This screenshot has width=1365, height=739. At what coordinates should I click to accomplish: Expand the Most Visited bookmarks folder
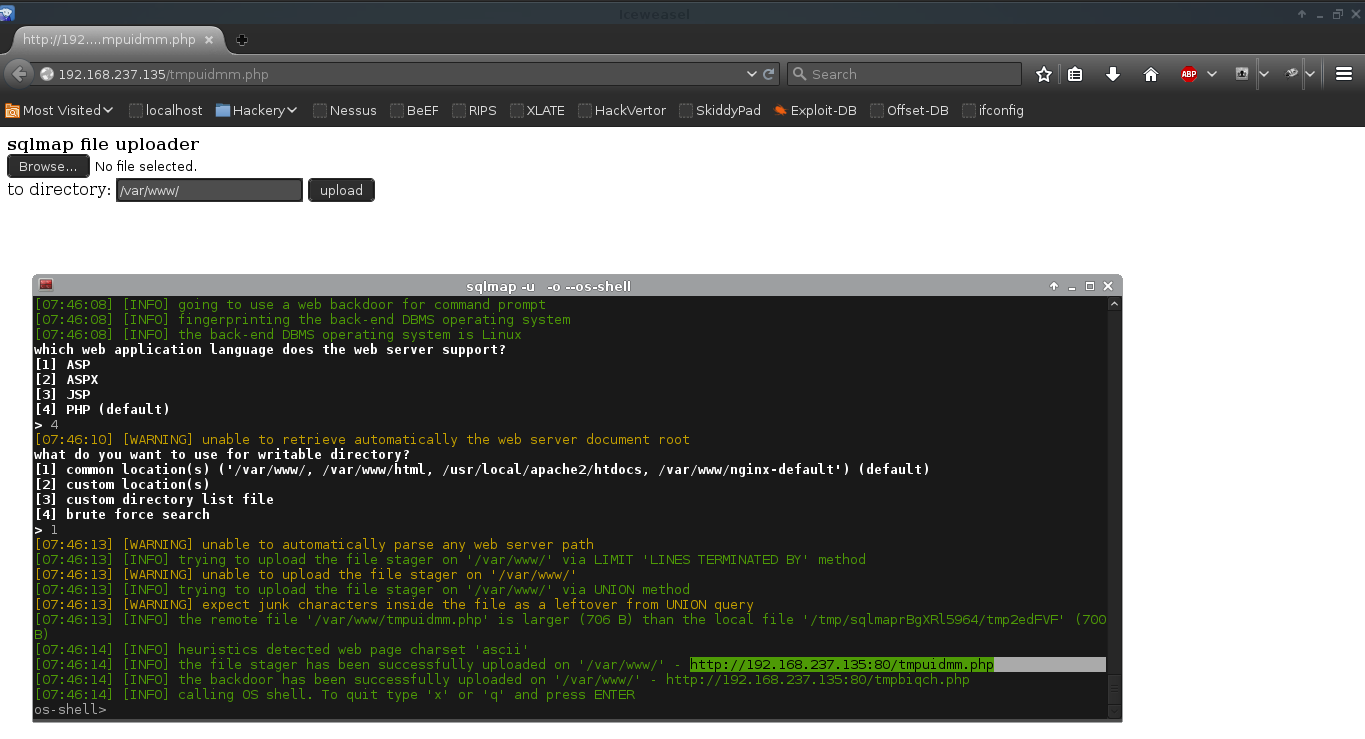(x=60, y=110)
